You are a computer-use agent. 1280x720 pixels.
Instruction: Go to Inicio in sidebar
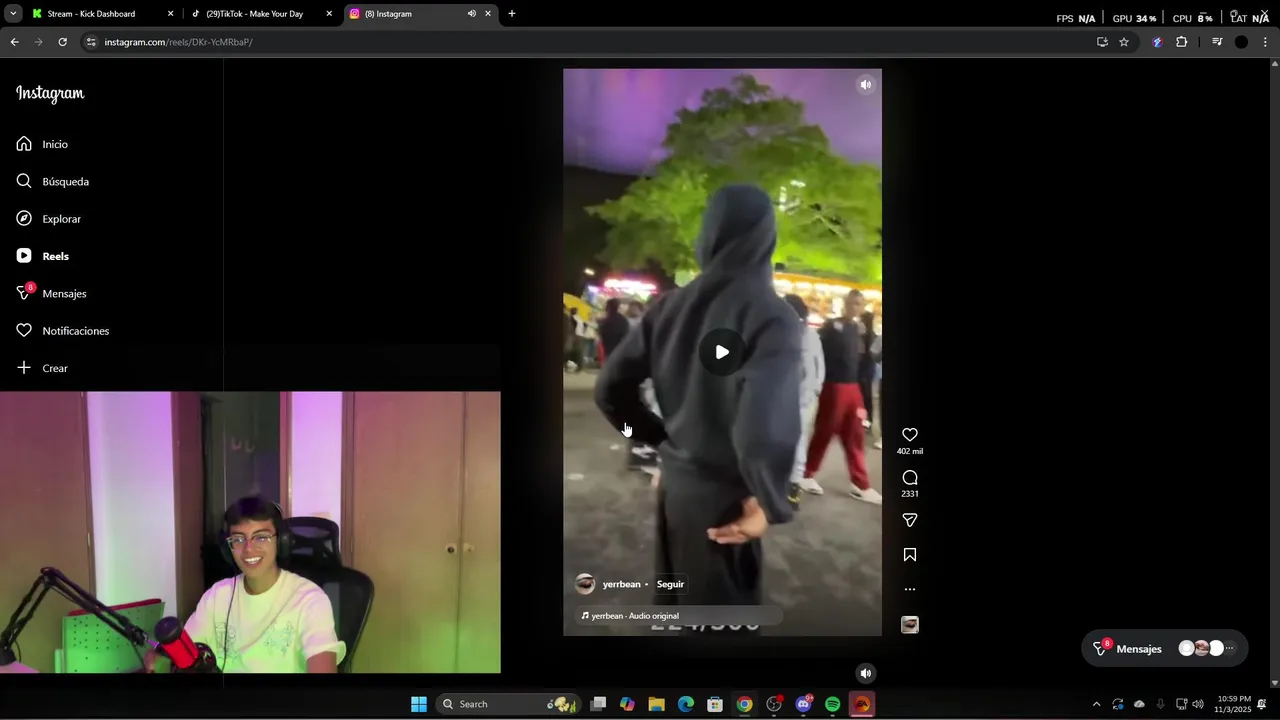coord(55,144)
